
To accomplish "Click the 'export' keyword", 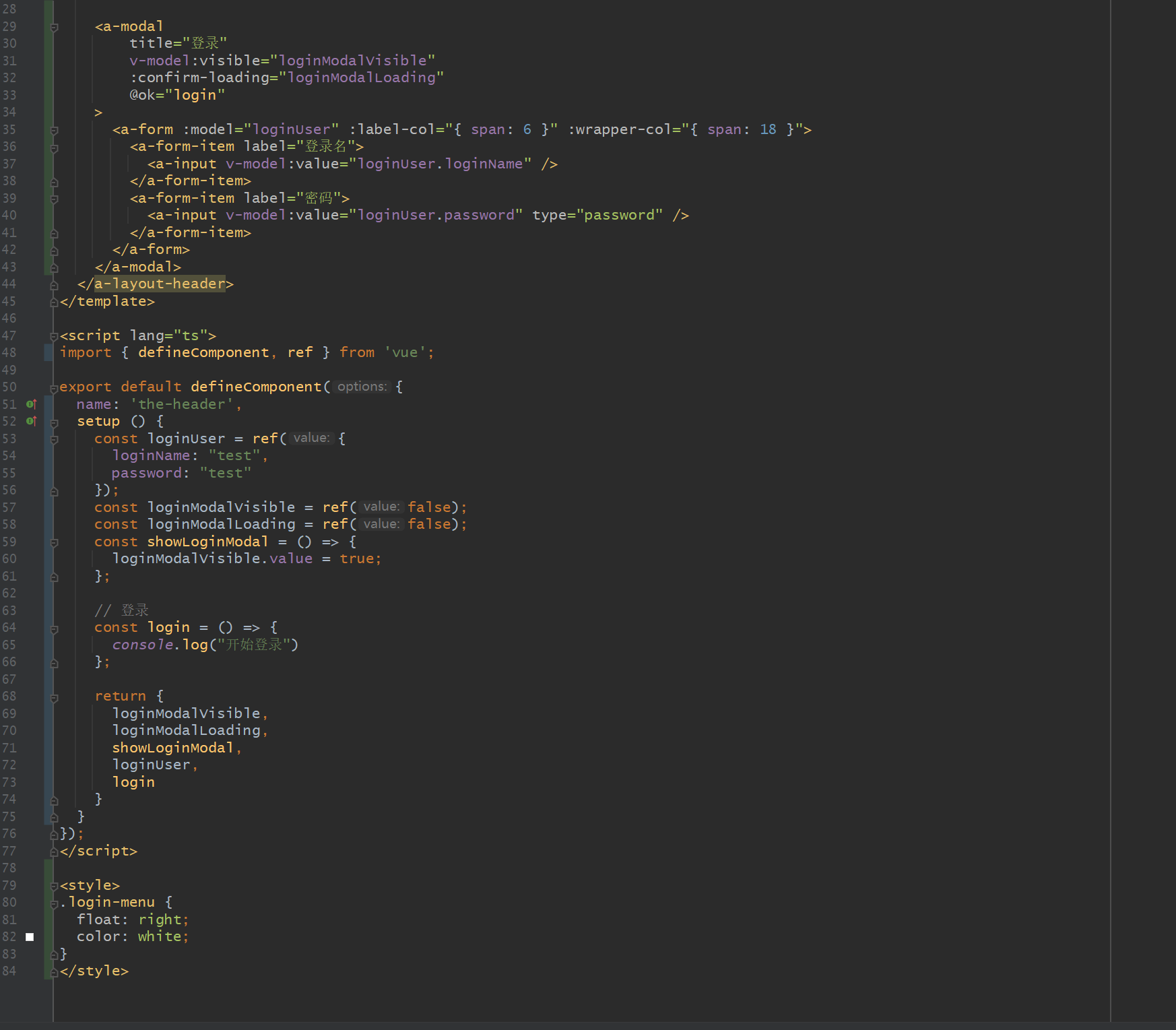I will tap(86, 387).
